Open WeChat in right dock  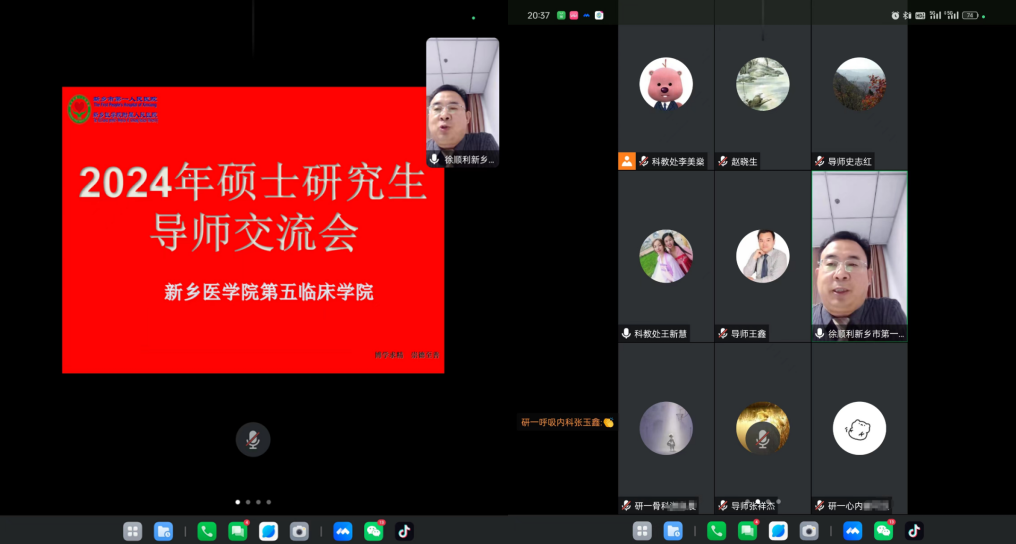(884, 532)
